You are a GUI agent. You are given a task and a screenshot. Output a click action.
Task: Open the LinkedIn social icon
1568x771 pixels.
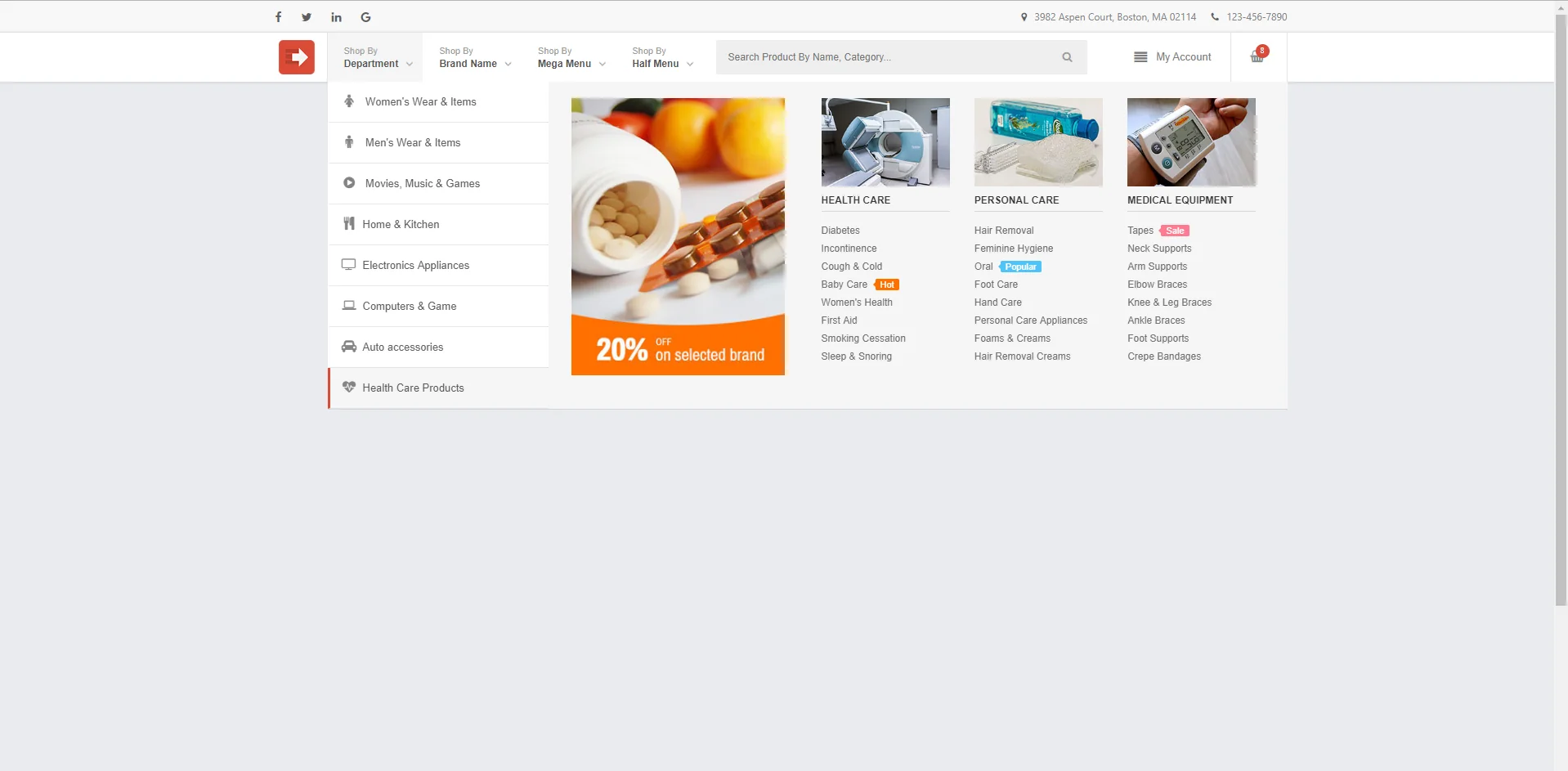336,16
